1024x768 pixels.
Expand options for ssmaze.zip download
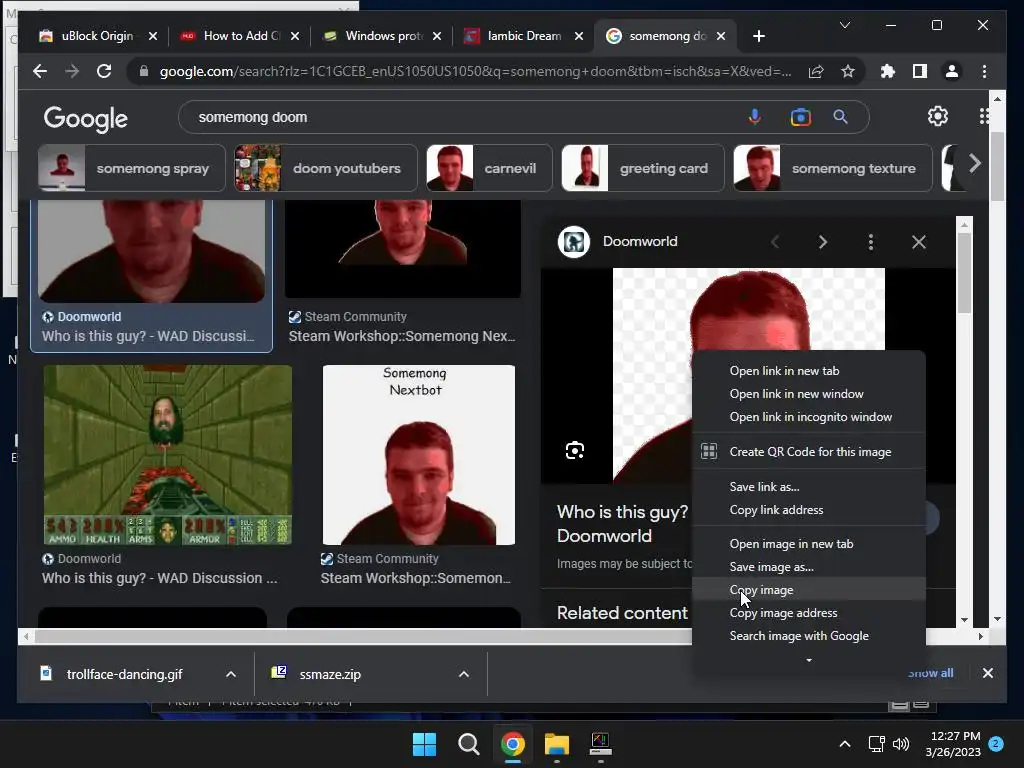[x=464, y=674]
